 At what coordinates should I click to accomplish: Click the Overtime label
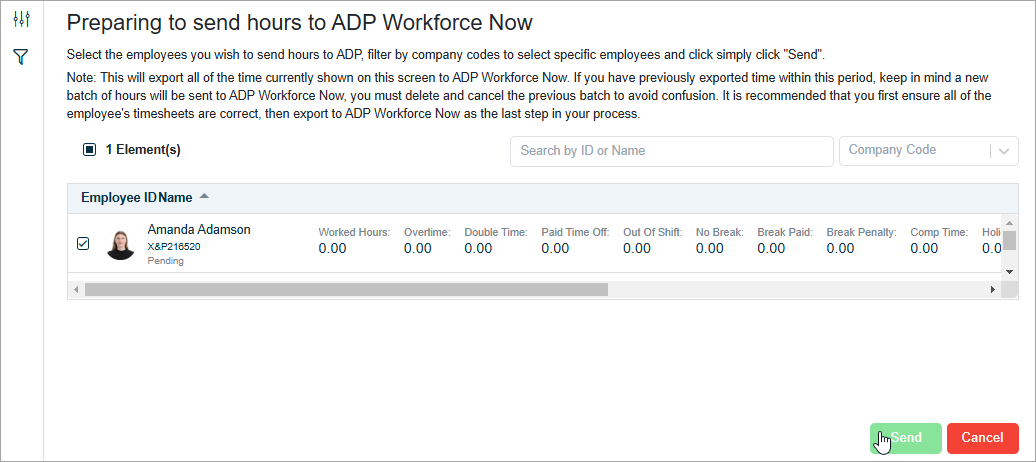427,233
